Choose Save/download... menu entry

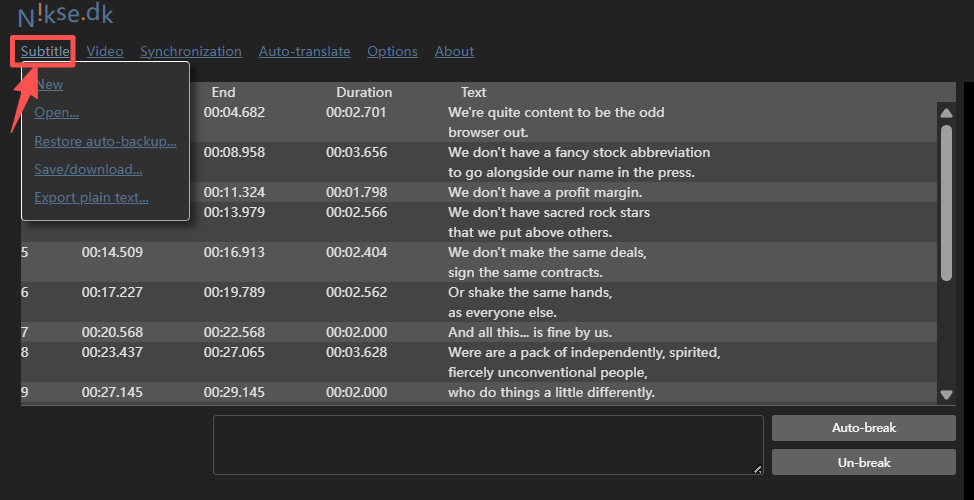click(x=88, y=169)
